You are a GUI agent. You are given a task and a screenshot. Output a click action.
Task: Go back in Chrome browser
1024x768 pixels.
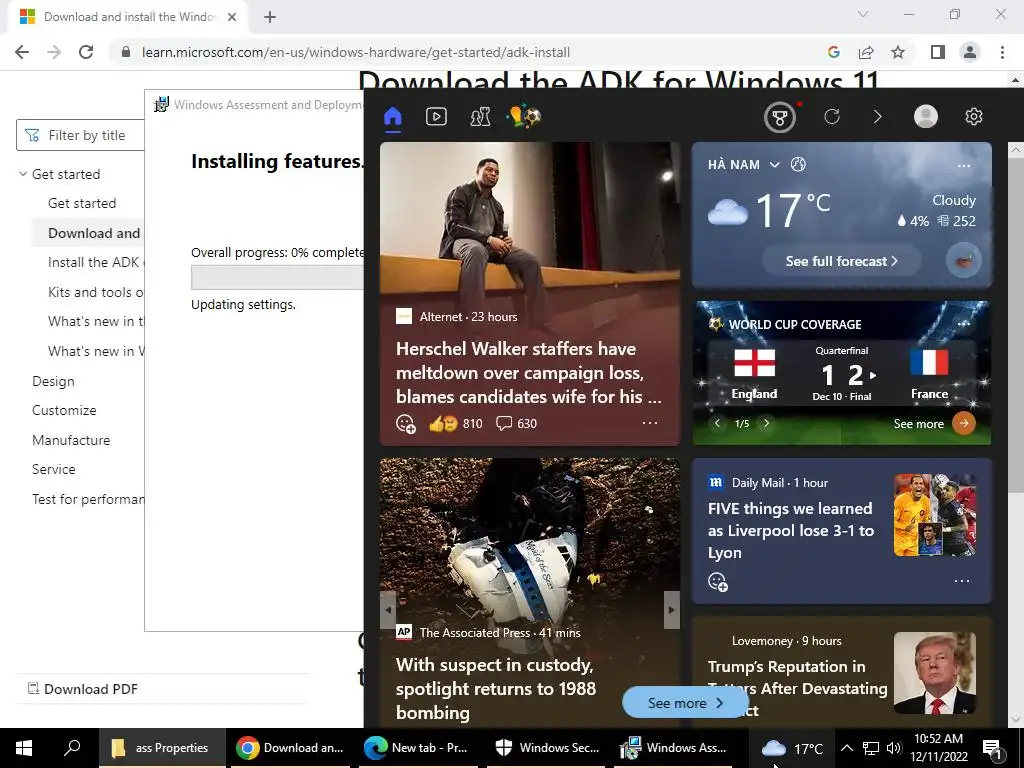pos(22,52)
